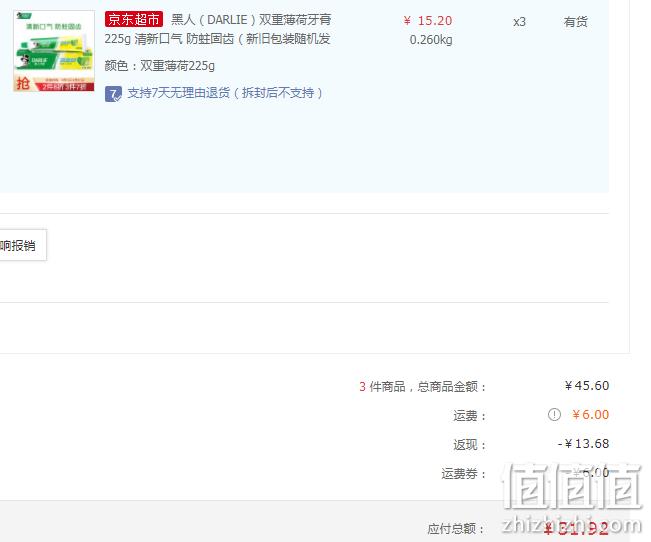Click the ¥15.20 unit price
Viewport: 651px width, 542px height.
(428, 21)
